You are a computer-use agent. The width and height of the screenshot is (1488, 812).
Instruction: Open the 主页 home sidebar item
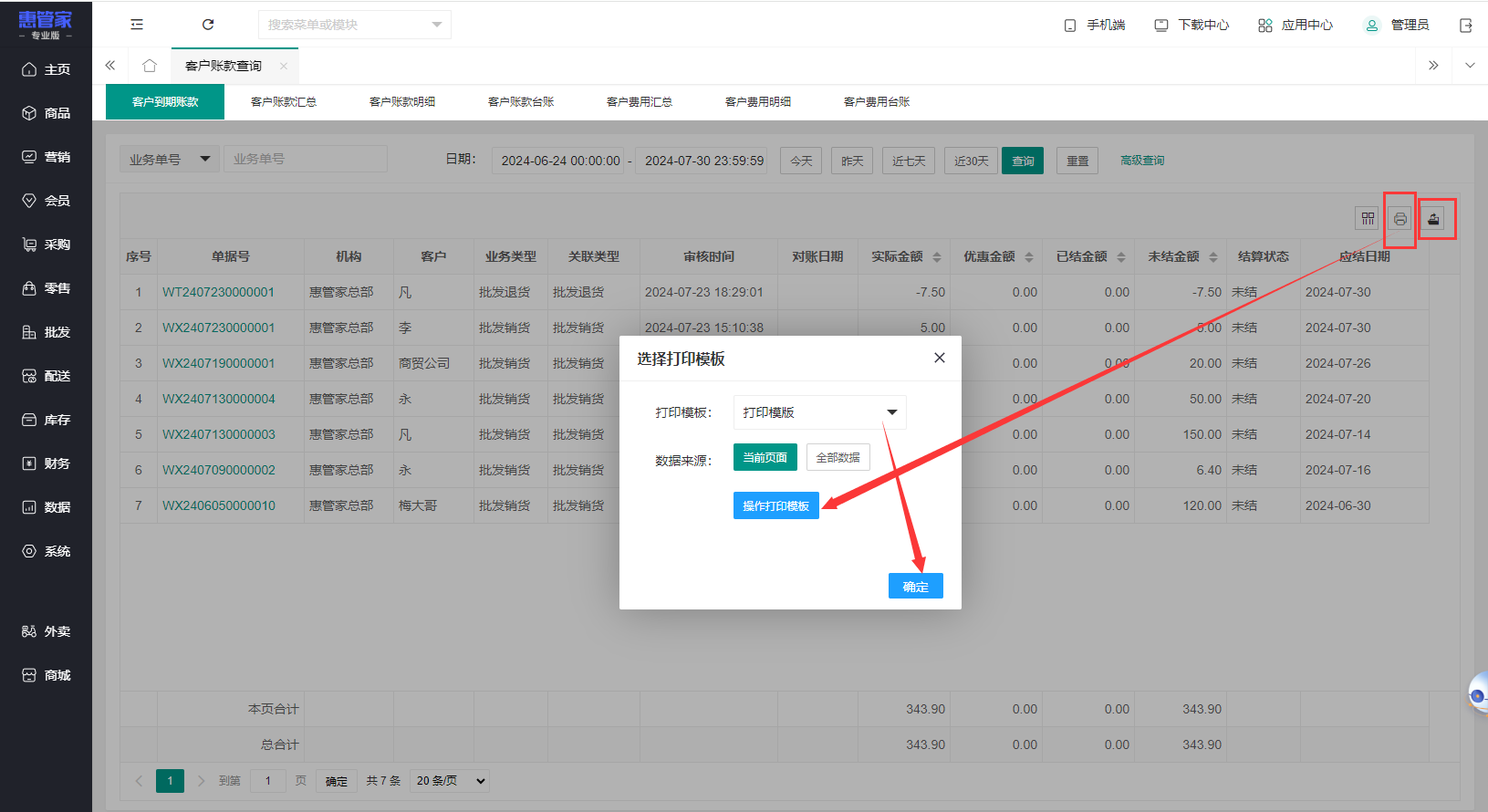click(x=46, y=69)
